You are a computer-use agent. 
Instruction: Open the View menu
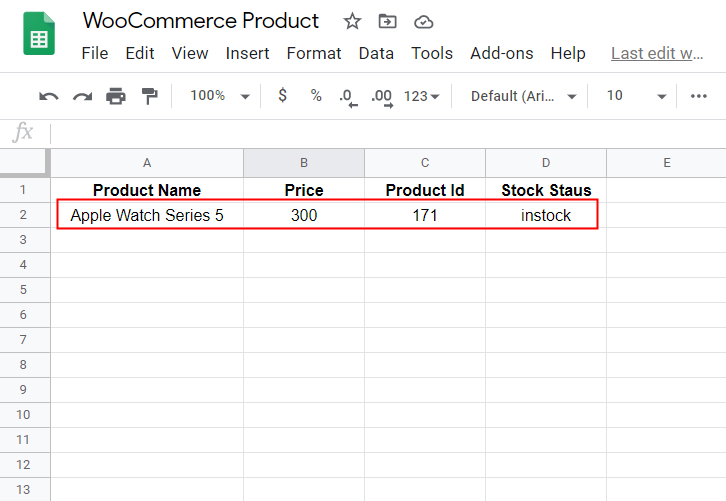pyautogui.click(x=190, y=53)
